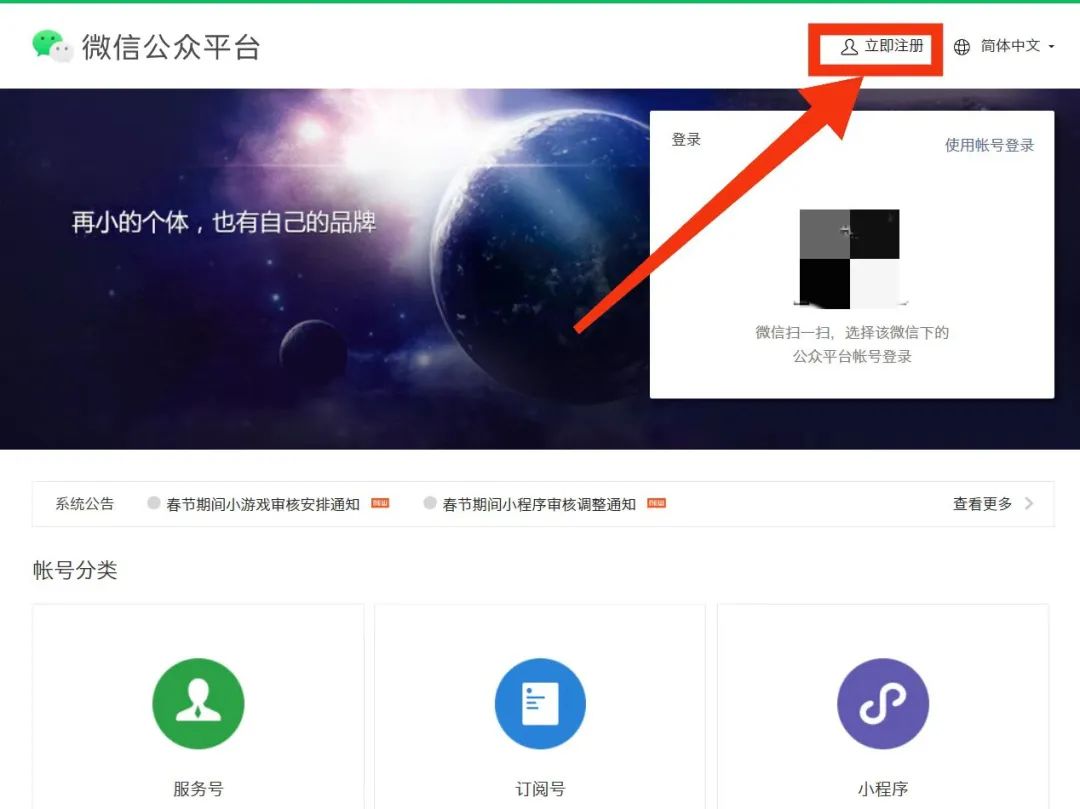Click the NEW badge beside the first announcement
The width and height of the screenshot is (1080, 809).
[x=378, y=504]
